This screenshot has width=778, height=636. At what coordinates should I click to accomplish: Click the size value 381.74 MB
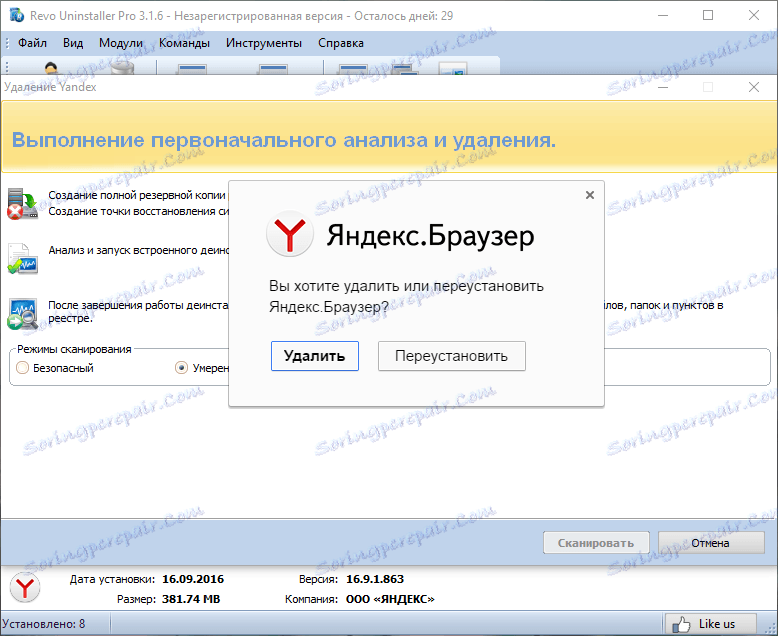(191, 599)
